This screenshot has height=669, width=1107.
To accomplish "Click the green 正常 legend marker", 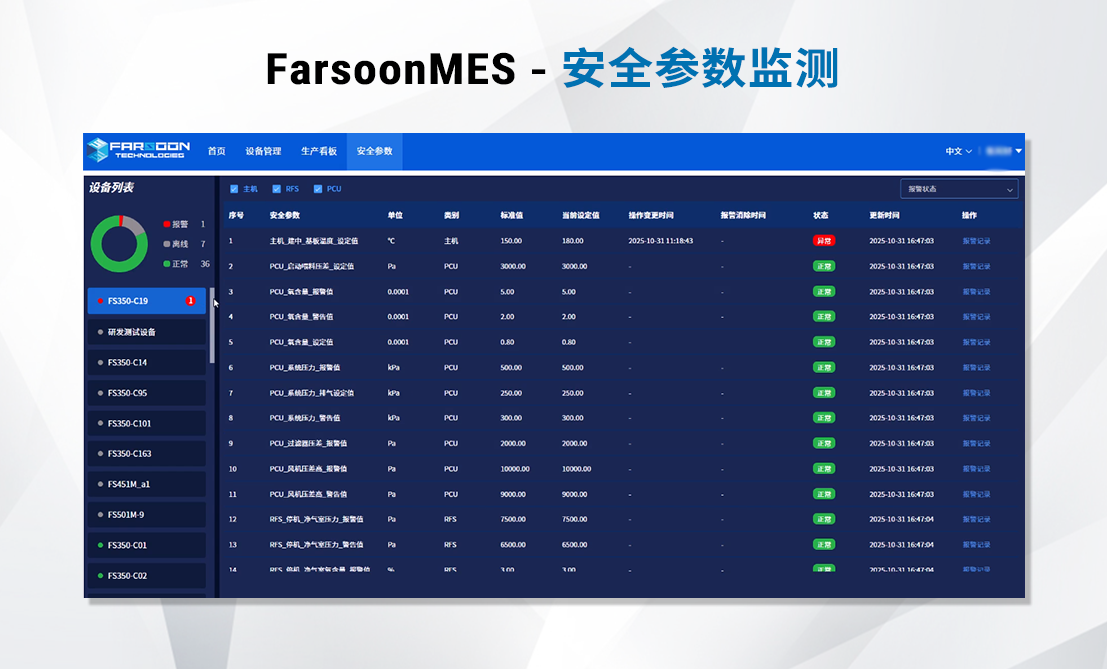I will click(166, 264).
